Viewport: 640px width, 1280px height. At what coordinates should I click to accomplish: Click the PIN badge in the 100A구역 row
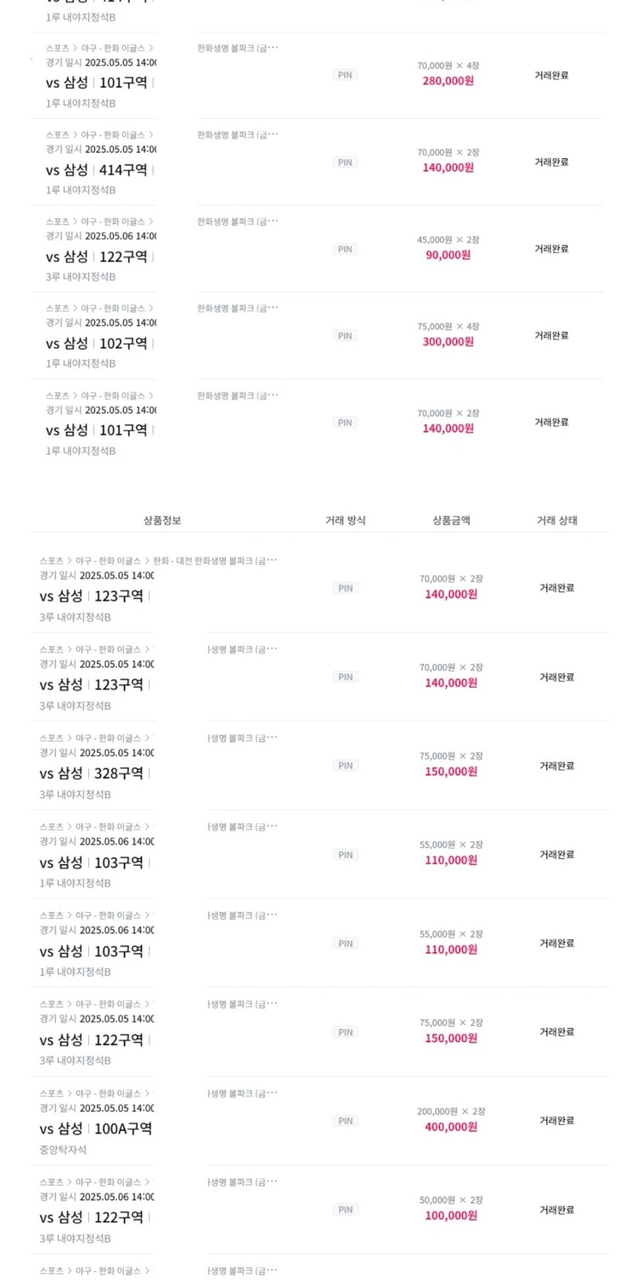click(x=345, y=1121)
